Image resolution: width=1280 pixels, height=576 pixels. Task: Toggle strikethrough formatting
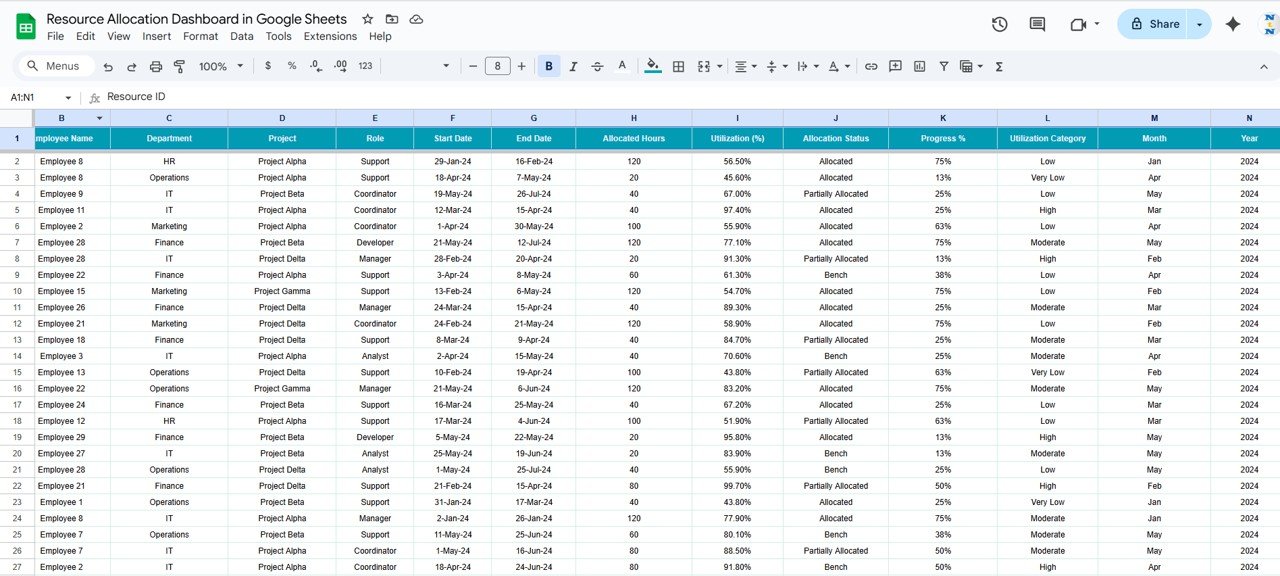click(597, 66)
